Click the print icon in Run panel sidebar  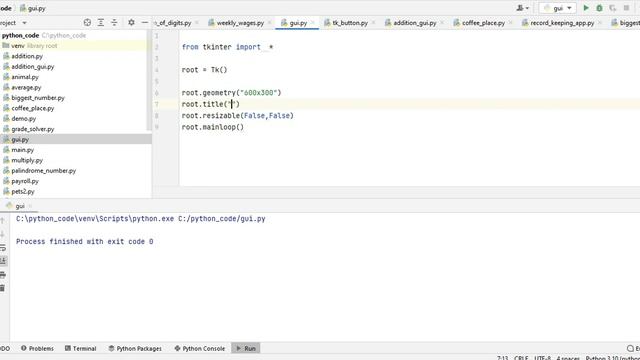point(3,275)
